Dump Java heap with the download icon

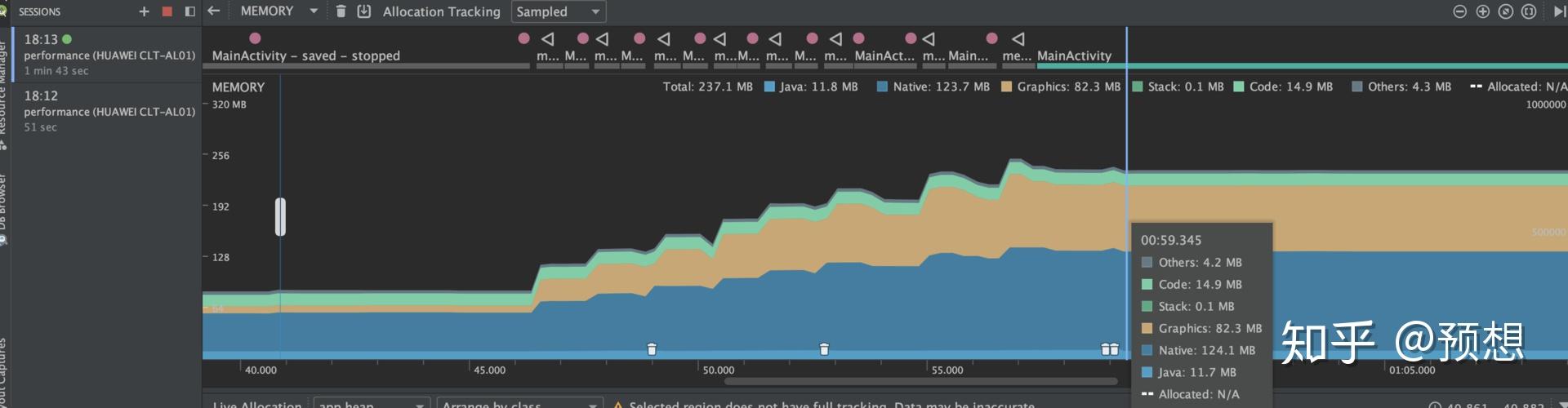(x=364, y=11)
